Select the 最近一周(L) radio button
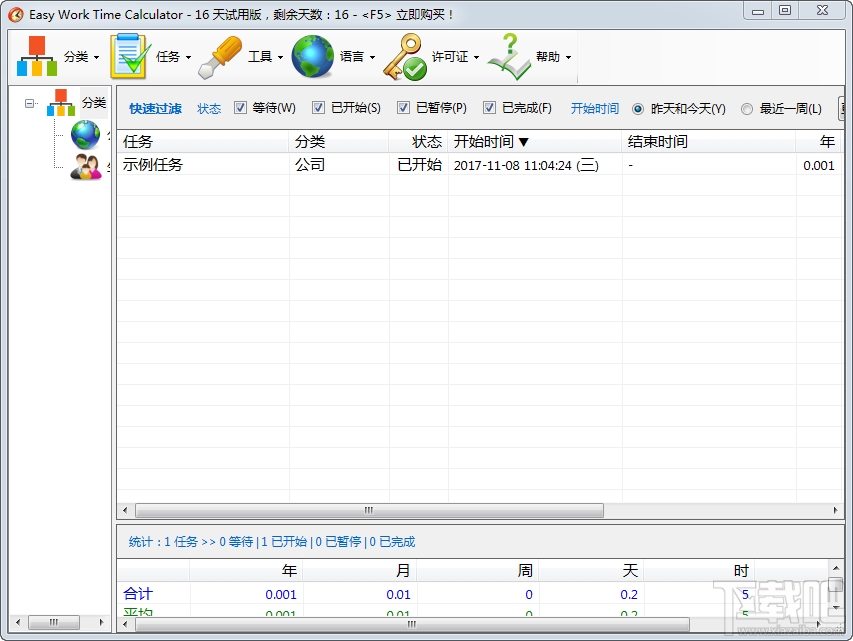The image size is (853, 641). point(747,109)
